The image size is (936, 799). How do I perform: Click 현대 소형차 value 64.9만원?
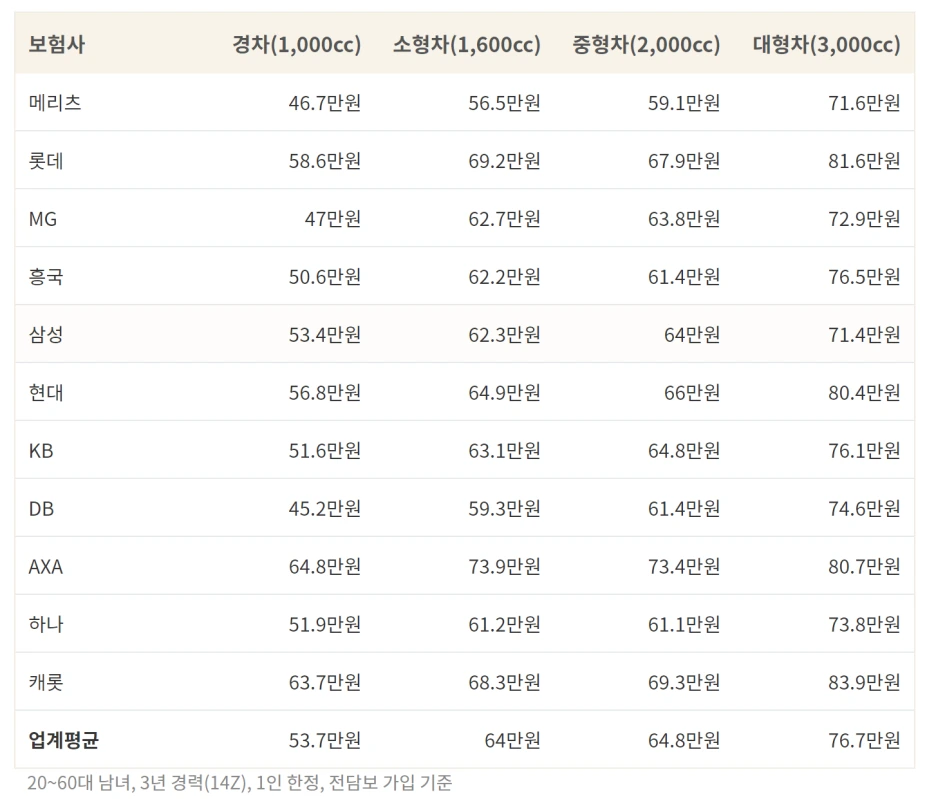(x=504, y=392)
